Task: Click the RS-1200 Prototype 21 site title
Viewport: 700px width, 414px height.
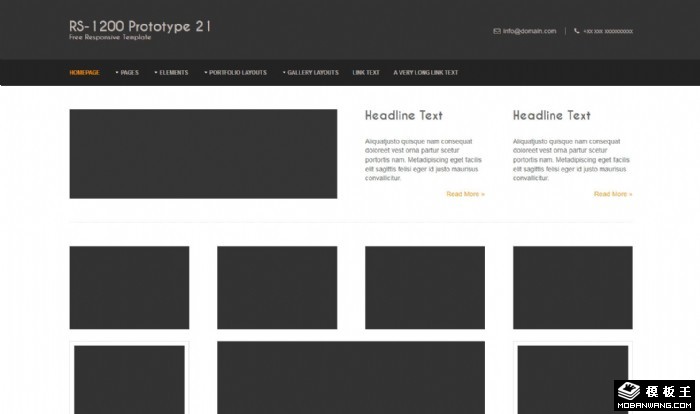Action: tap(140, 26)
